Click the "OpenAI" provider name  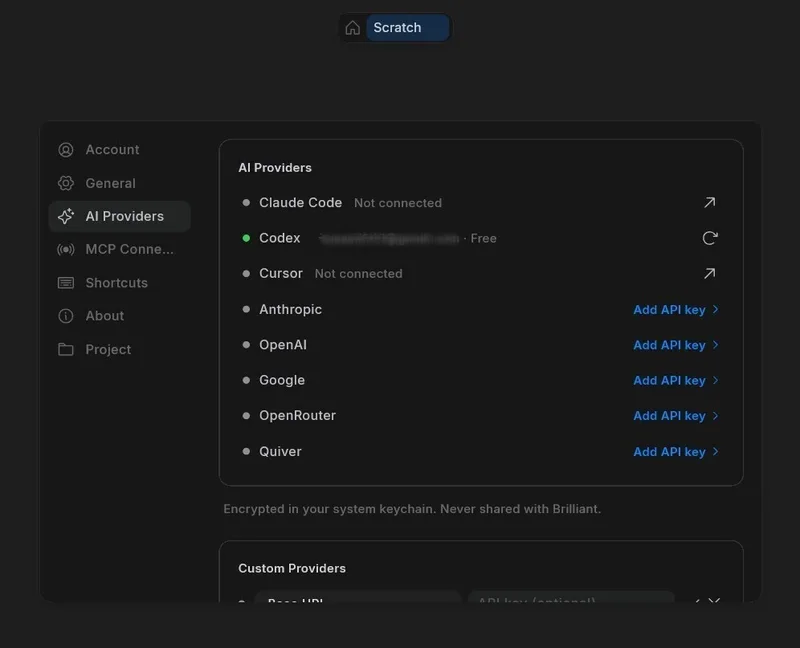(x=283, y=345)
